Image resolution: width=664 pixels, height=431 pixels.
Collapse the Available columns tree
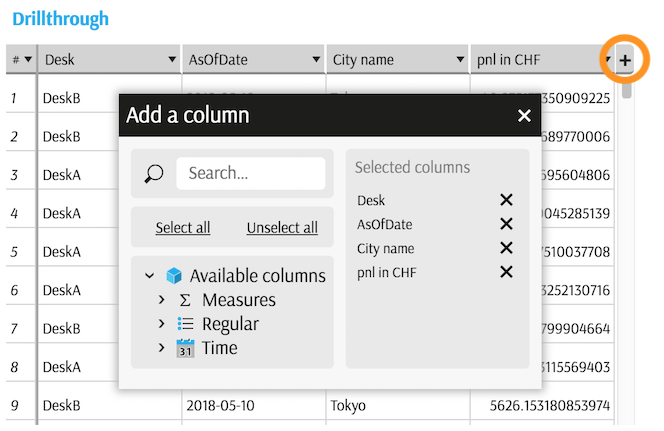click(x=149, y=276)
